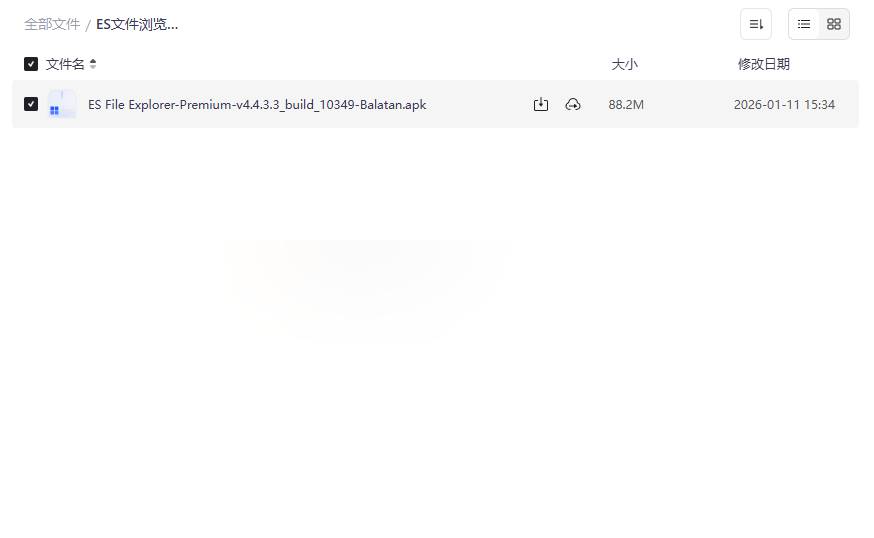Sort by the 文件名 column header

coord(65,64)
